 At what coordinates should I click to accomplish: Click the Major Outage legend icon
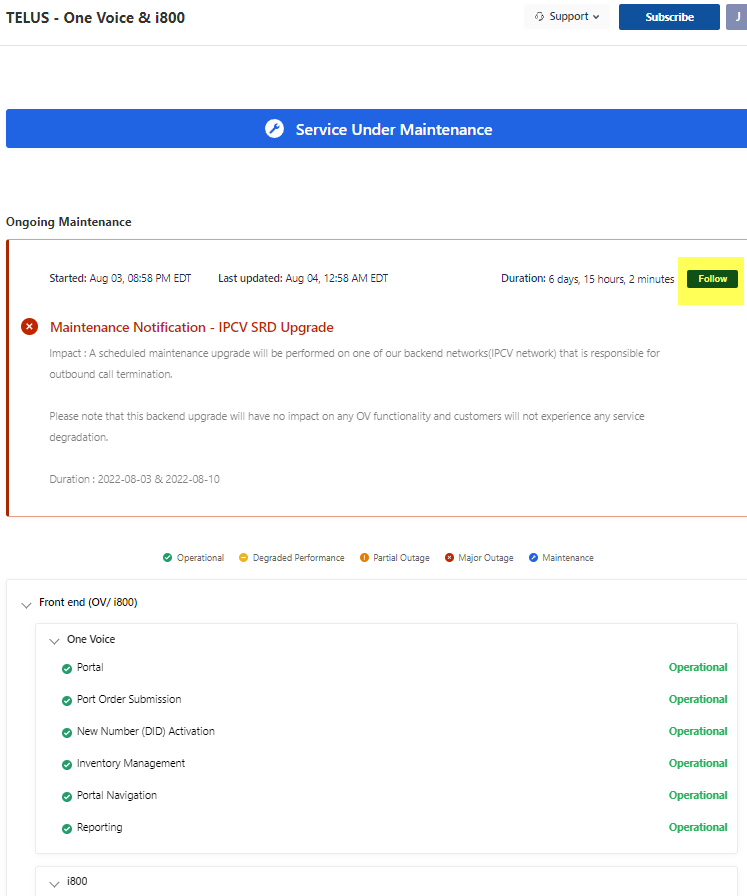click(x=449, y=558)
